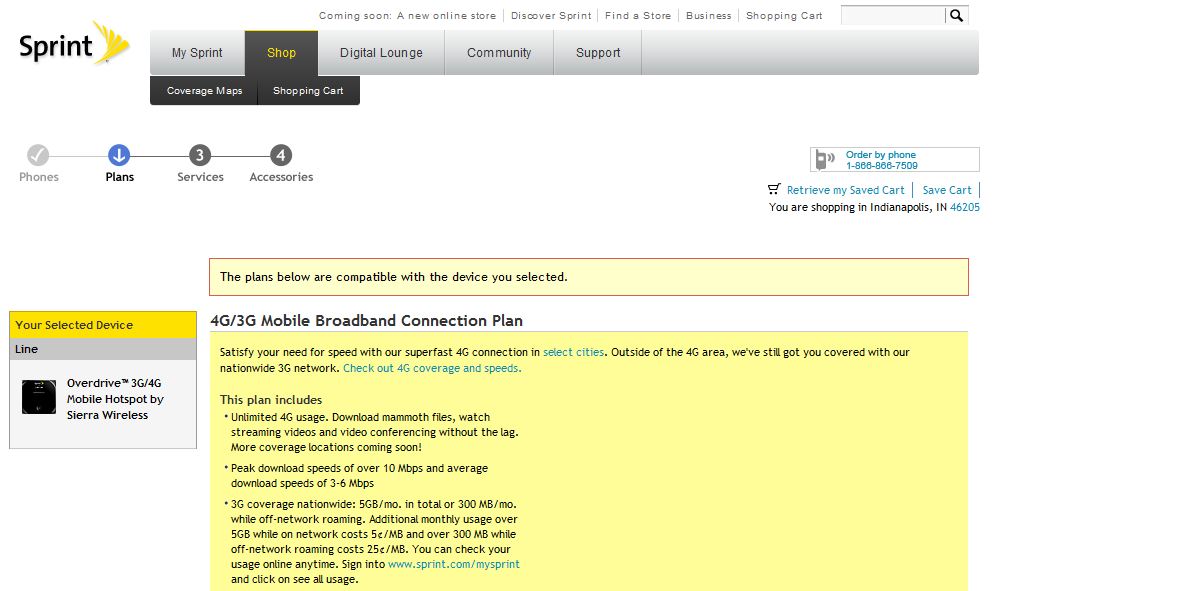This screenshot has width=1188, height=591.
Task: Change the 46205 ZIP code link
Action: point(964,208)
